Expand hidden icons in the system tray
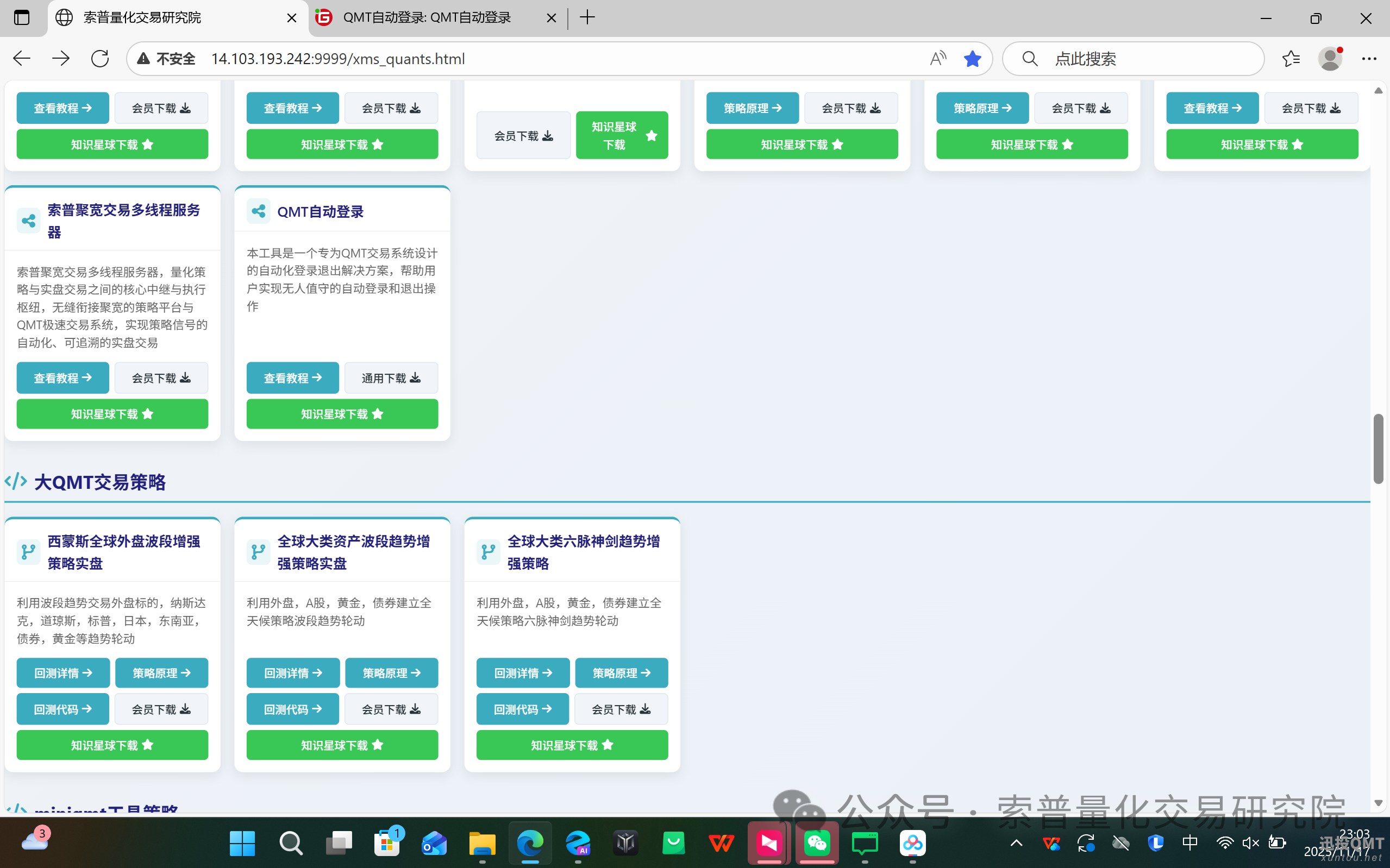Image resolution: width=1390 pixels, height=868 pixels. pyautogui.click(x=1015, y=842)
